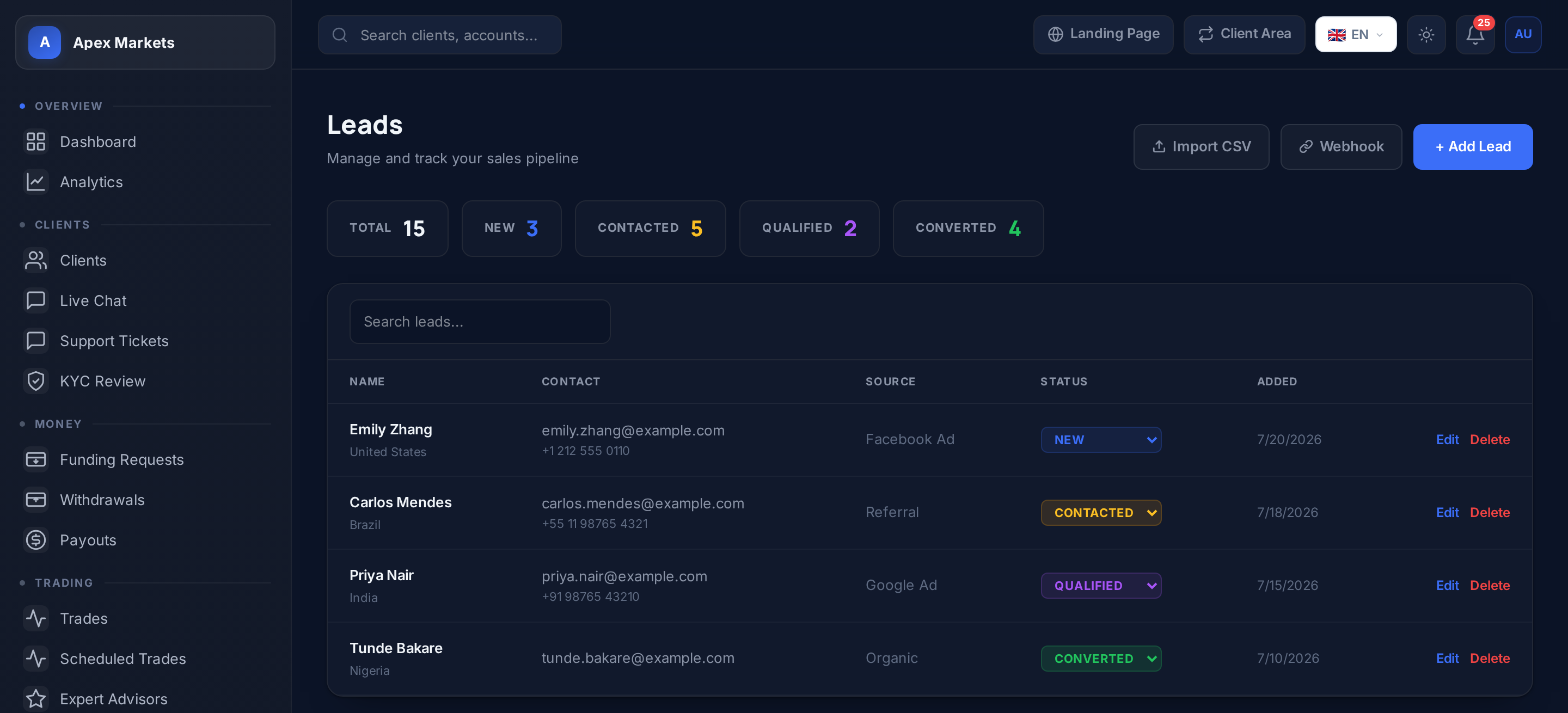This screenshot has width=1568, height=713.
Task: Switch to Client Area
Action: tap(1244, 35)
